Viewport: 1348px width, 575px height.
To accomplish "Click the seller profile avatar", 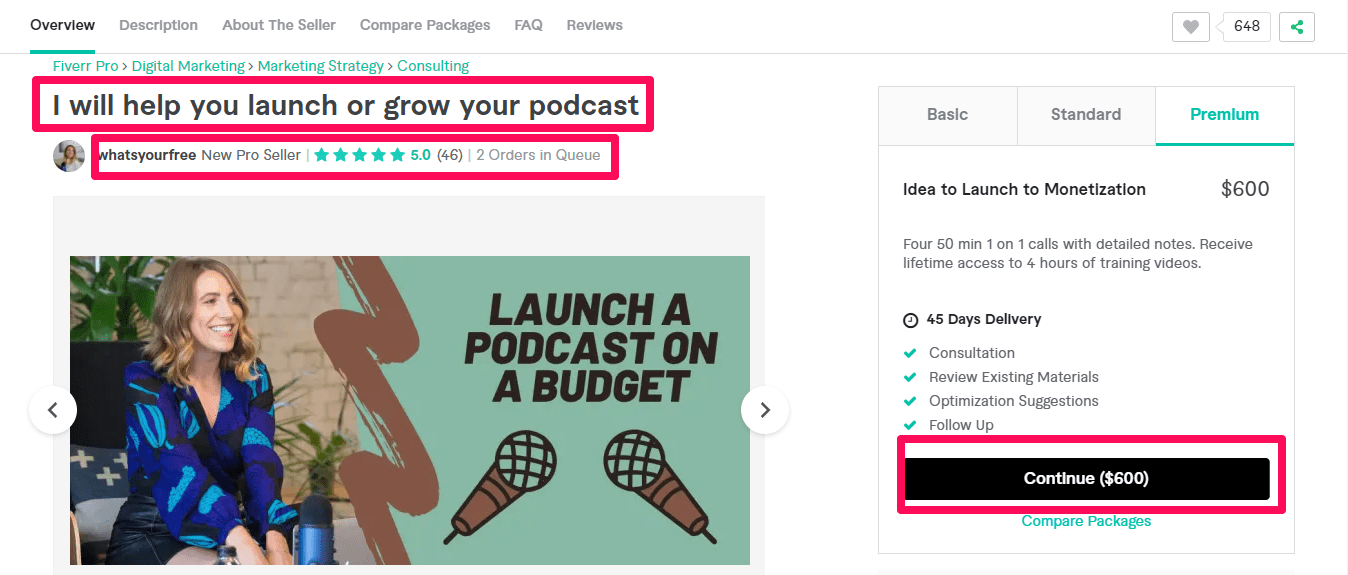I will click(69, 156).
